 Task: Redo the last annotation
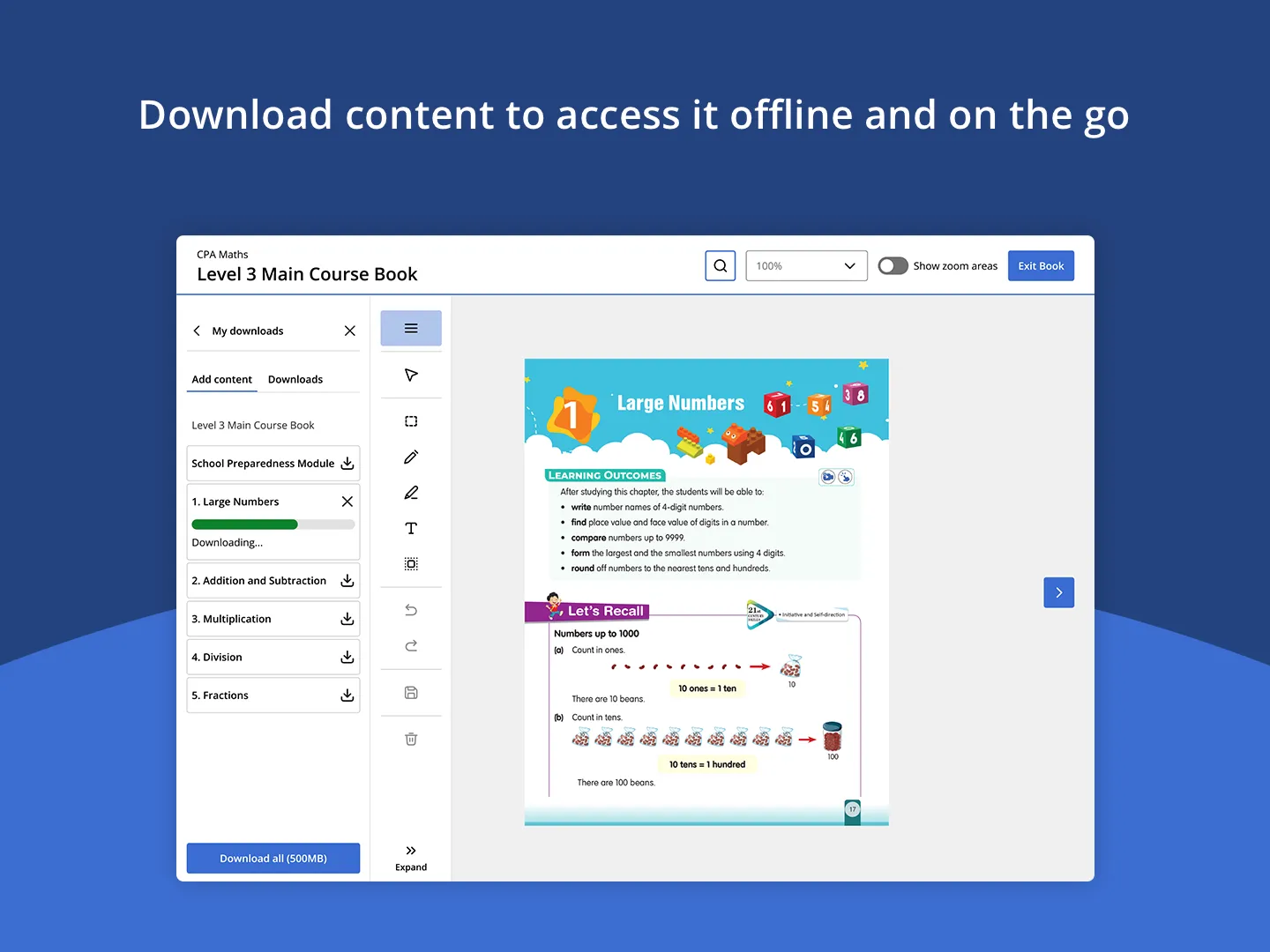[411, 646]
